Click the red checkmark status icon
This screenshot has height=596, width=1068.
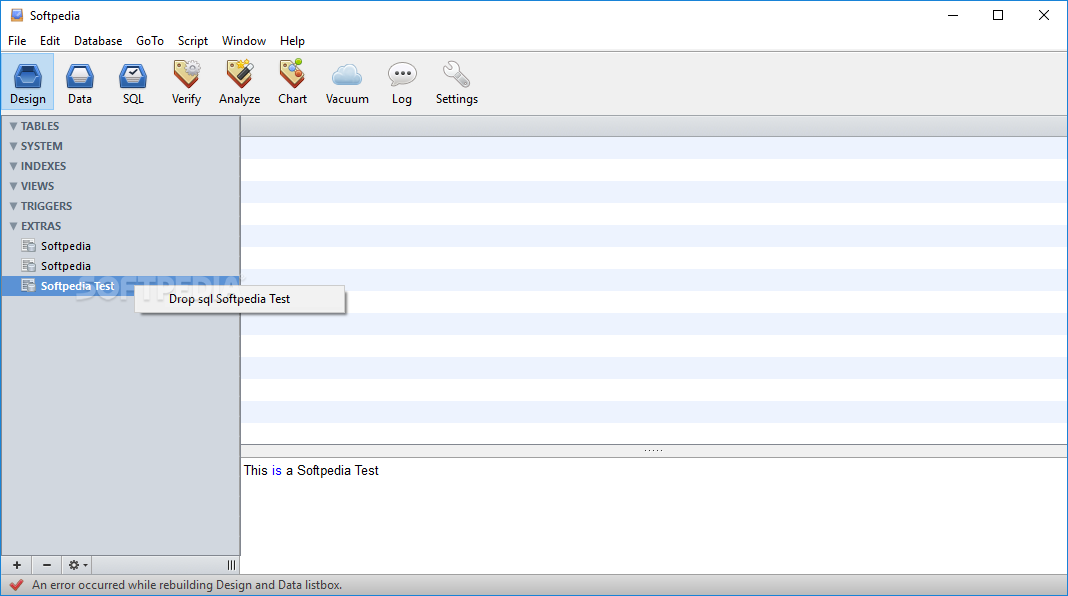click(16, 585)
